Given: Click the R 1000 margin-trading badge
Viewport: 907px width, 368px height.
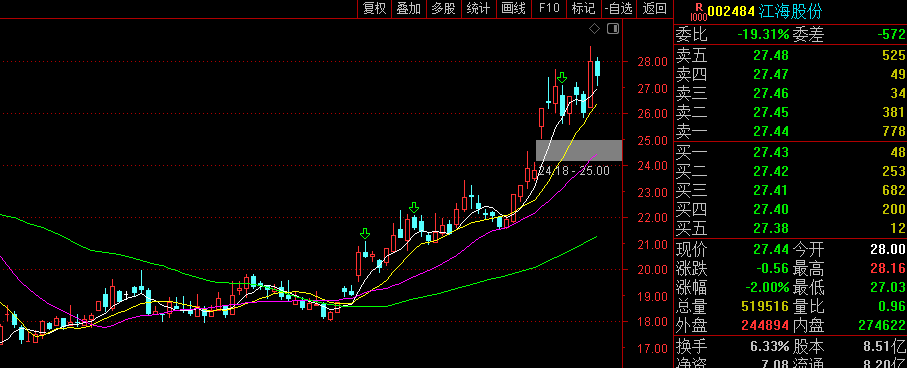Looking at the screenshot, I should (x=698, y=12).
